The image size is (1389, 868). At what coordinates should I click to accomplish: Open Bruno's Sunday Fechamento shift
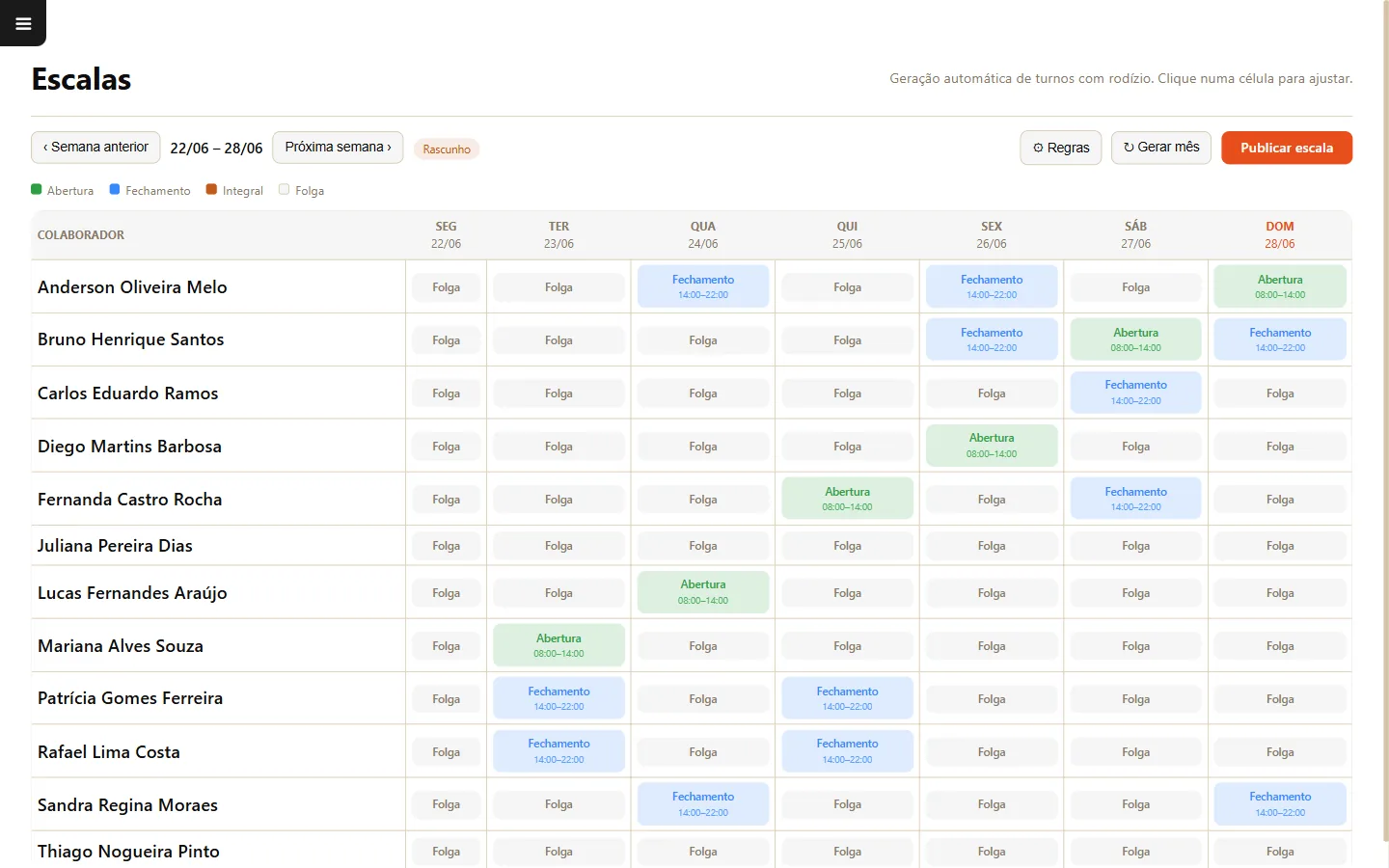coord(1280,339)
